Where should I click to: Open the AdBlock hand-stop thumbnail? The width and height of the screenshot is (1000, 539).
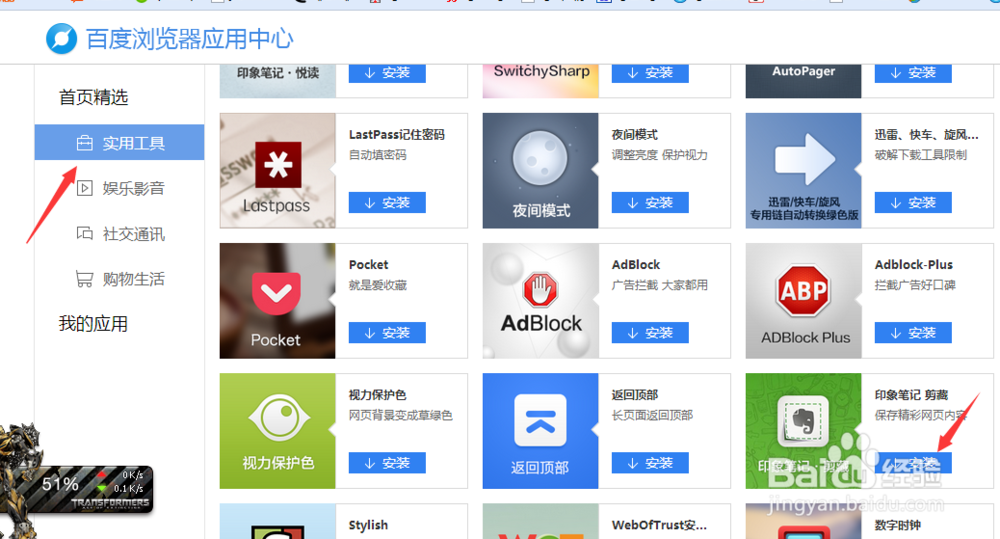pyautogui.click(x=540, y=301)
